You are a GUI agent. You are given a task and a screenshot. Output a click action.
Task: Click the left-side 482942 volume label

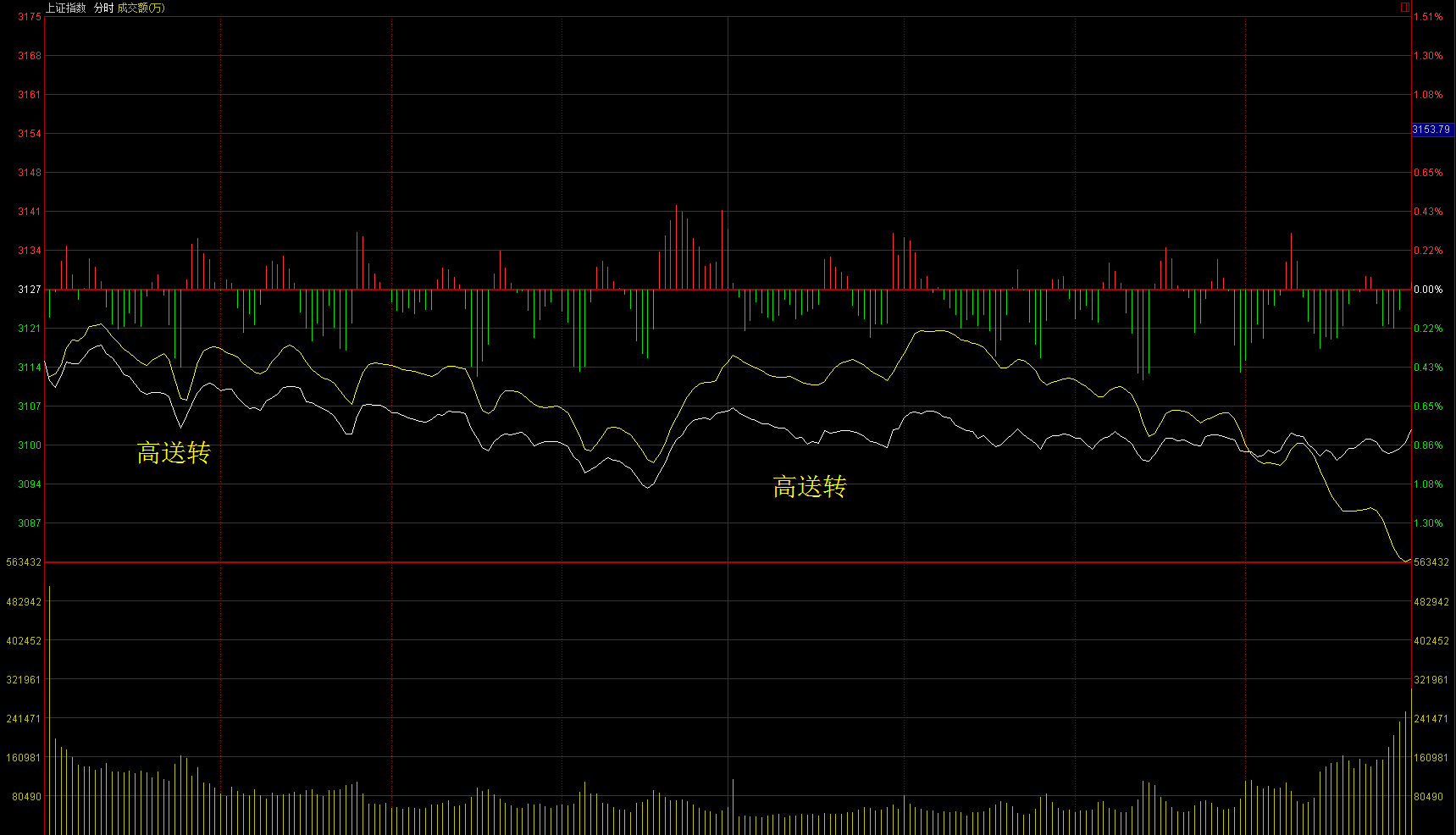24,602
